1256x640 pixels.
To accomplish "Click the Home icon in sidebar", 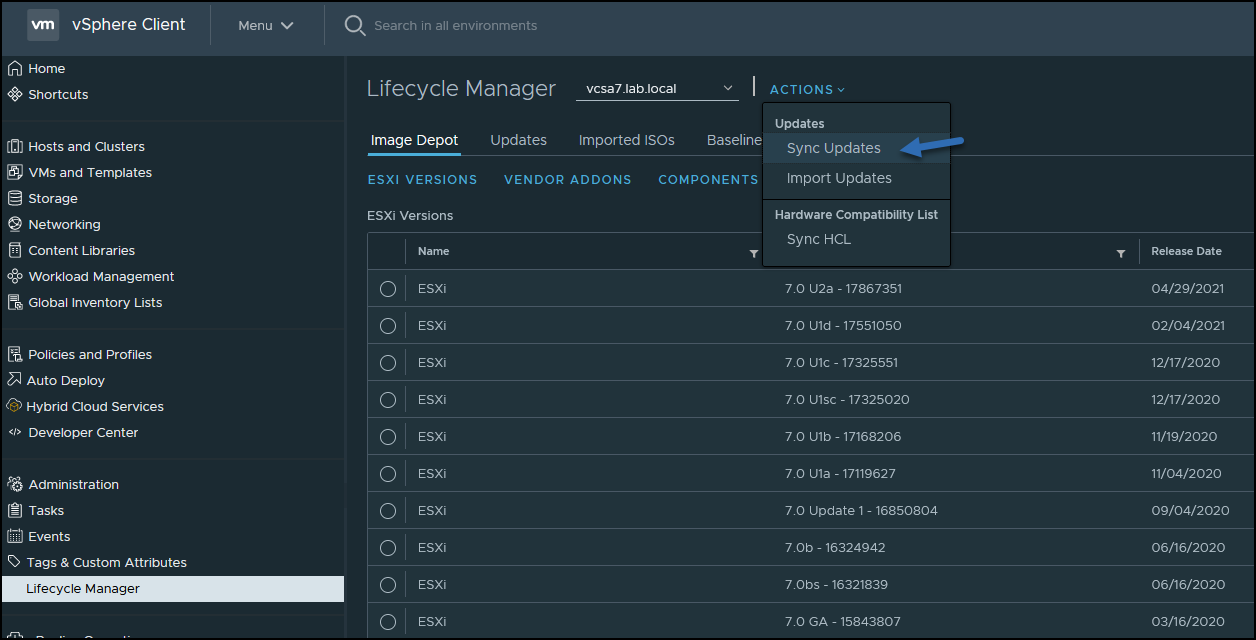I will pyautogui.click(x=15, y=68).
